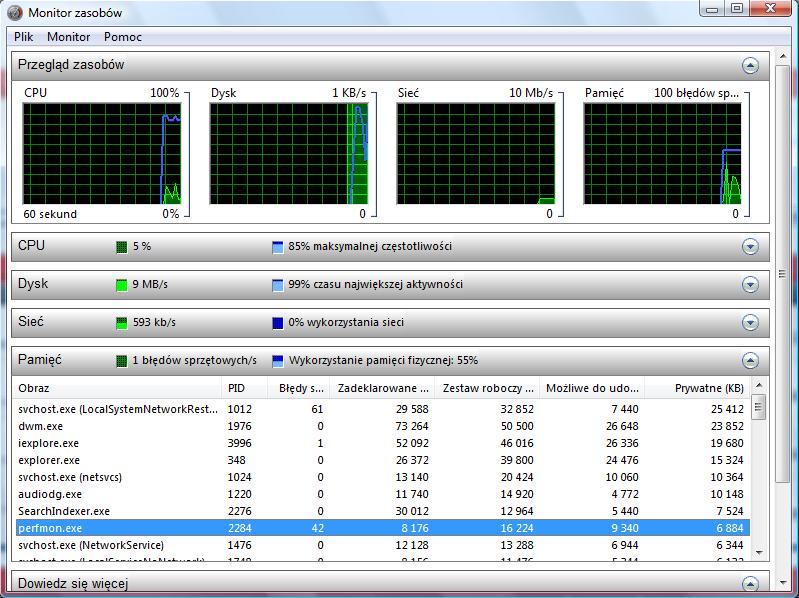Image resolution: width=799 pixels, height=598 pixels.
Task: Select the svchost.exe (NetworkService) row
Action: (383, 545)
